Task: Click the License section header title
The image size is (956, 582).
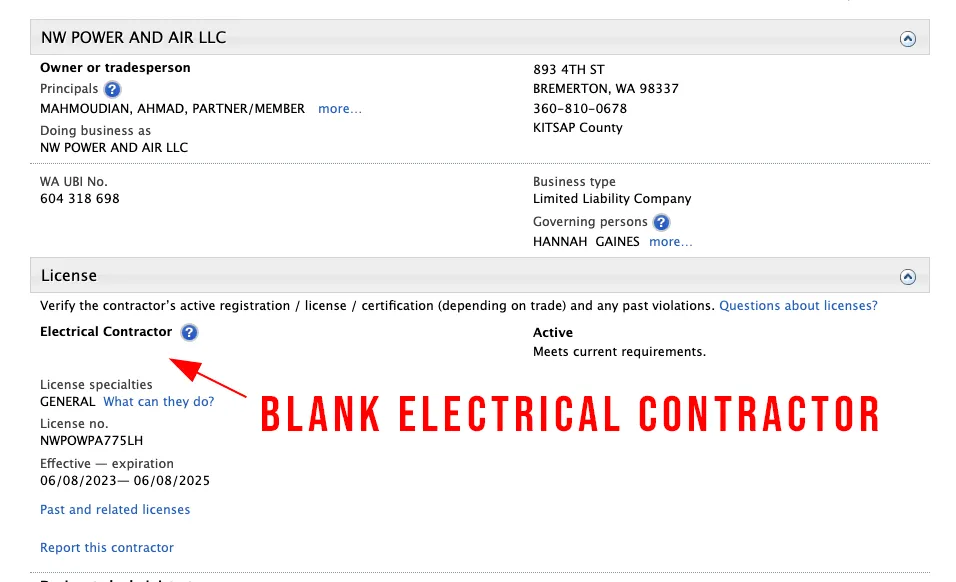Action: pos(69,275)
